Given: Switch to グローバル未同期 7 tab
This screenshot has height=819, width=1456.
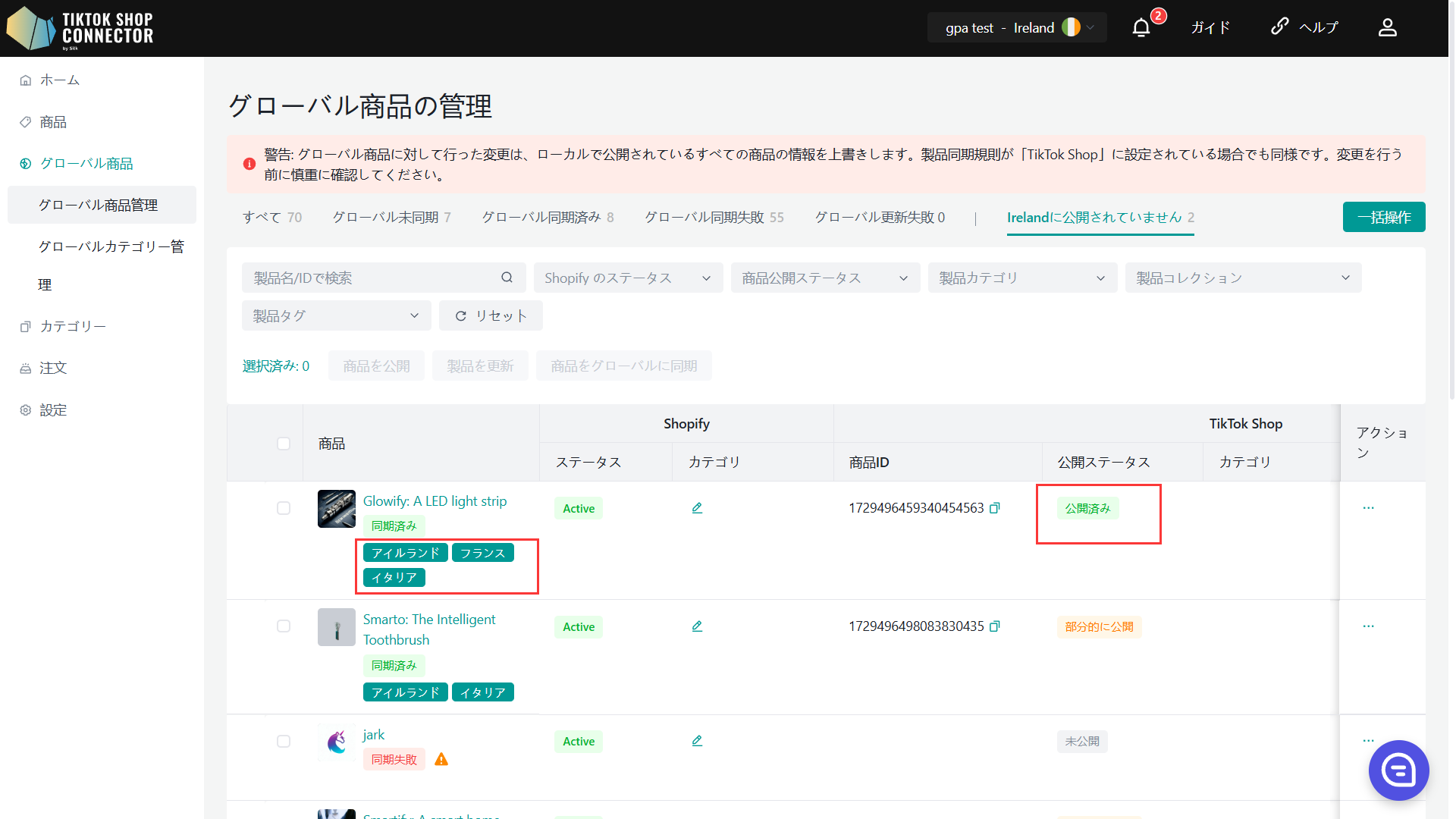Looking at the screenshot, I should pyautogui.click(x=391, y=218).
